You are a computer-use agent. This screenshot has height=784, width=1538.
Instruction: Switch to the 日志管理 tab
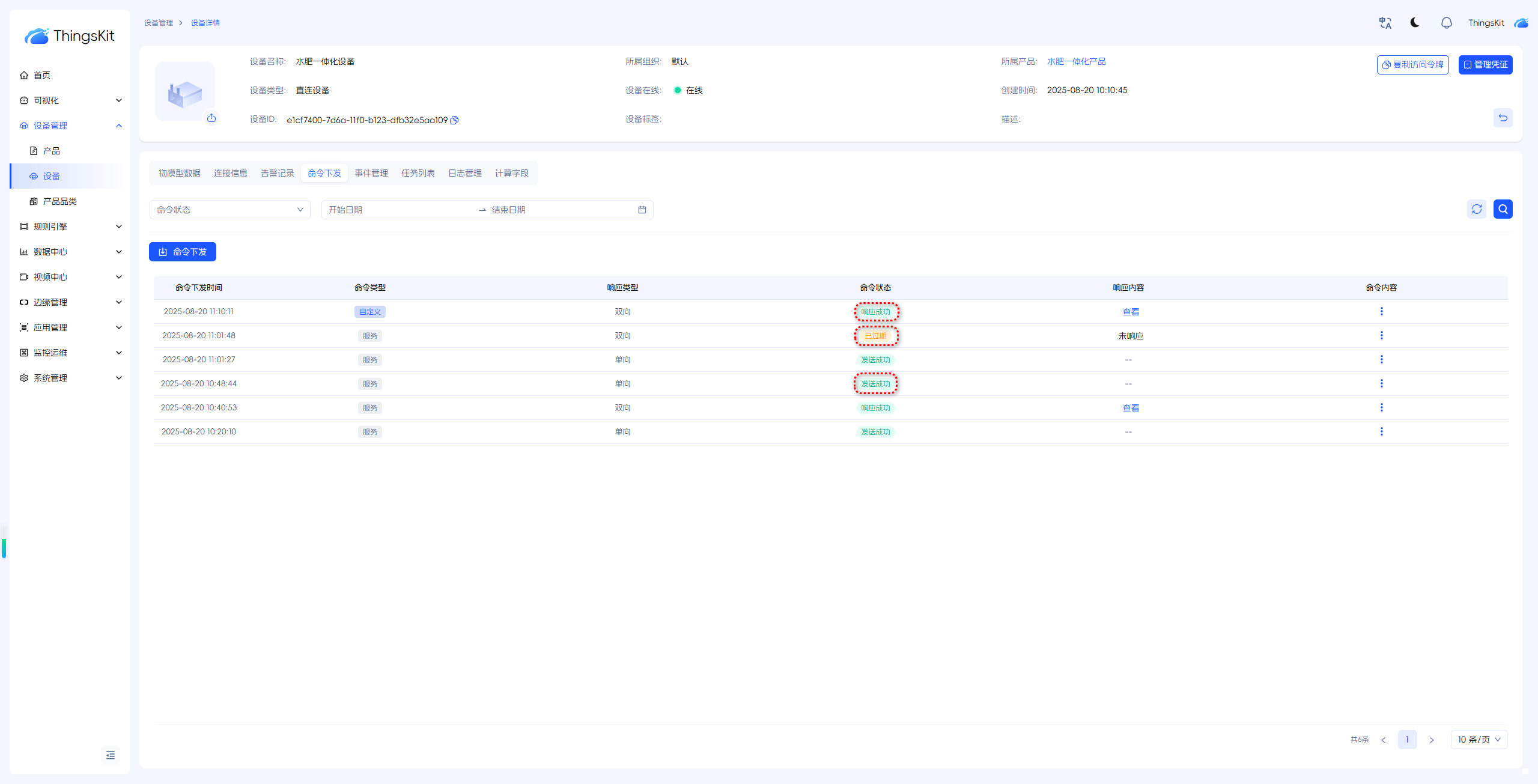pyautogui.click(x=464, y=173)
